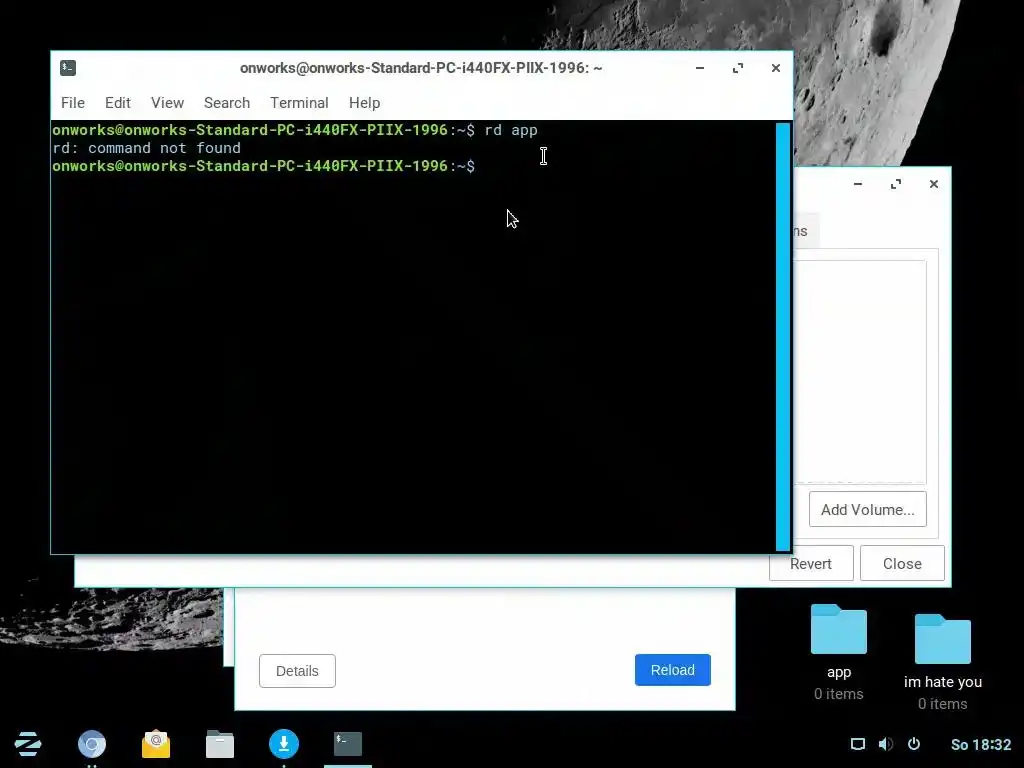Click the Add Volume... button
Image resolution: width=1024 pixels, height=768 pixels.
867,509
